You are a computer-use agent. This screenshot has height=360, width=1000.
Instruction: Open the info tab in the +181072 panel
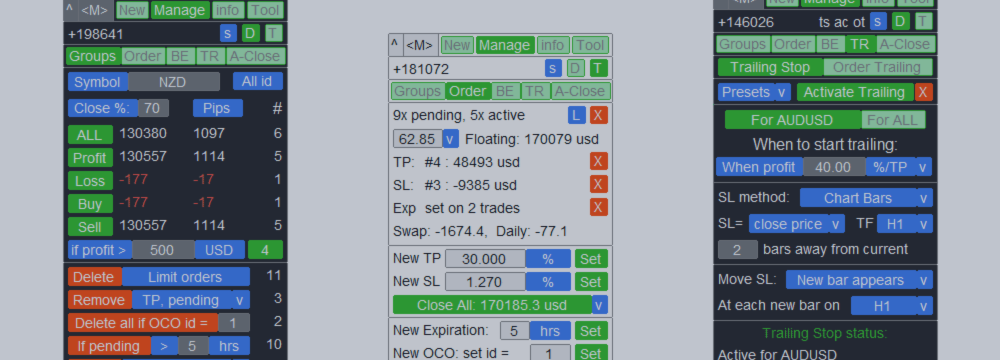552,45
